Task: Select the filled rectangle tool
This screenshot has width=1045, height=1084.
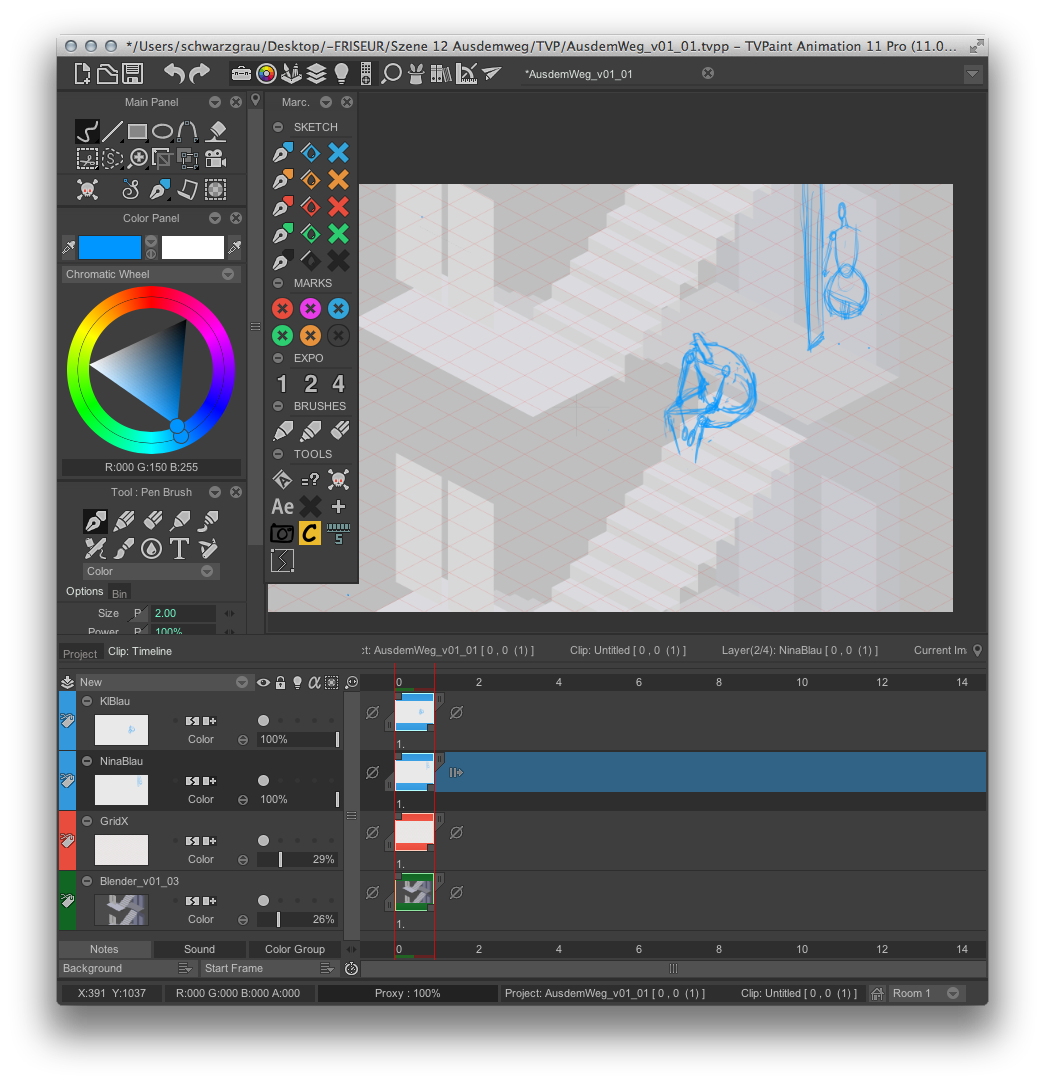Action: pyautogui.click(x=137, y=131)
